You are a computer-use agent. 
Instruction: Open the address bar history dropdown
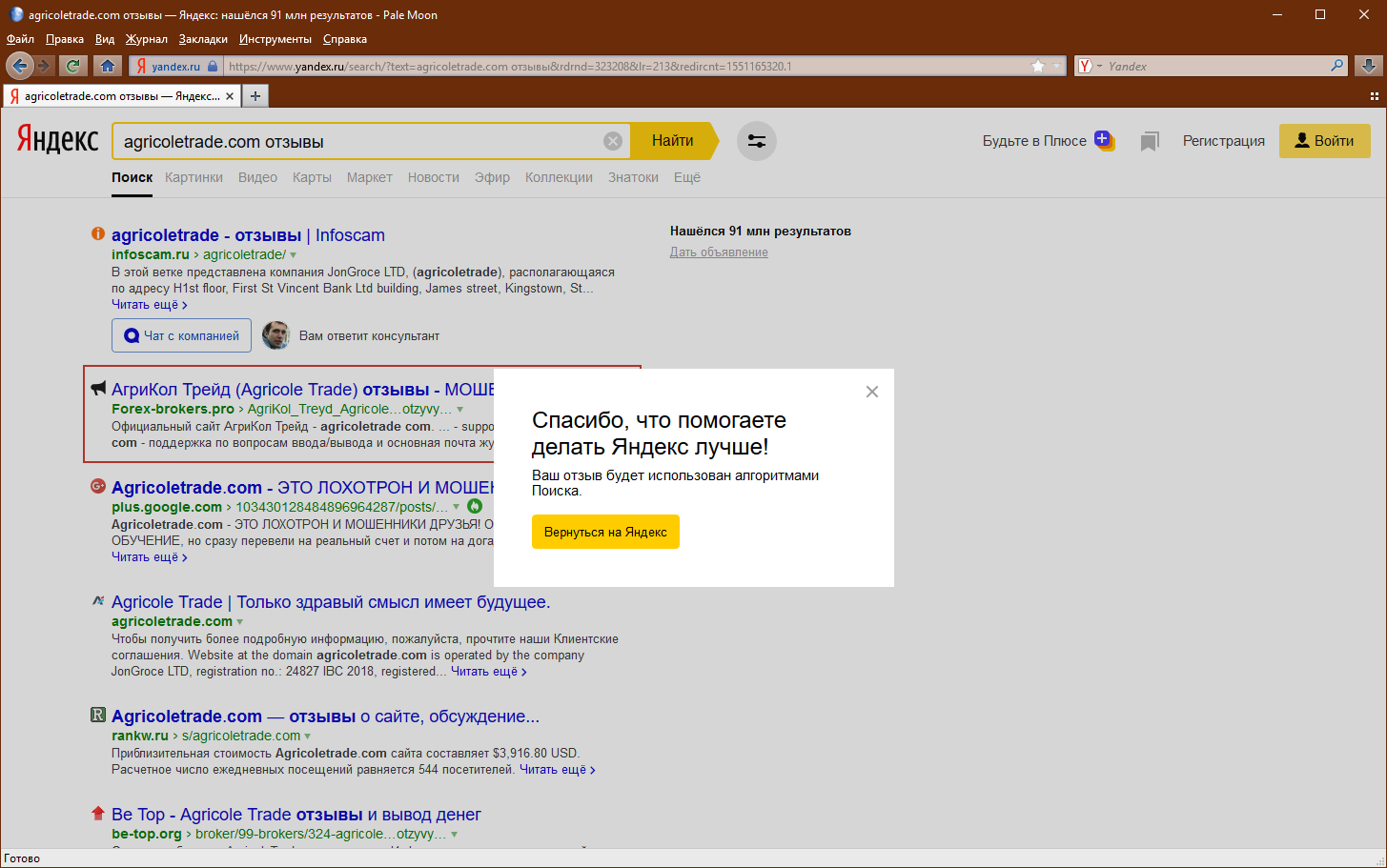coord(1056,66)
